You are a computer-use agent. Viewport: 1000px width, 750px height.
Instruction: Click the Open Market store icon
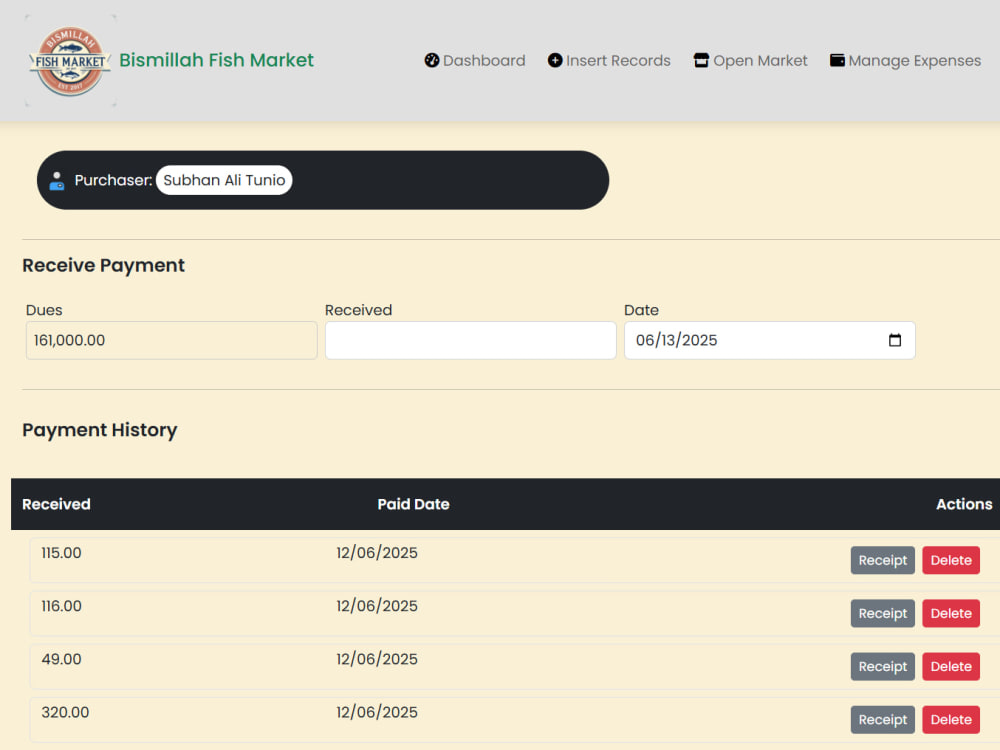pos(701,61)
